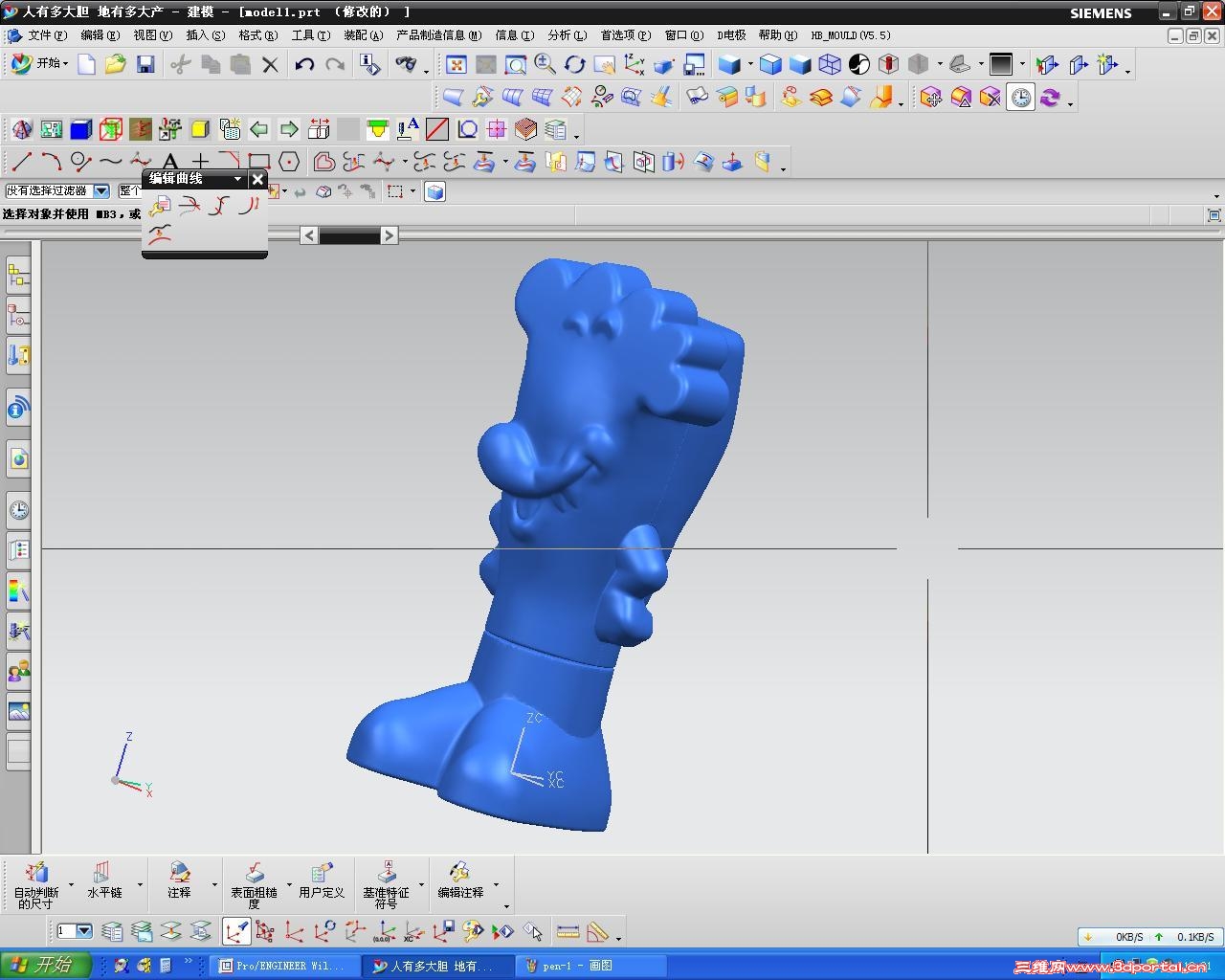Switch to pen-1 画图 taskbar window

coord(591,966)
